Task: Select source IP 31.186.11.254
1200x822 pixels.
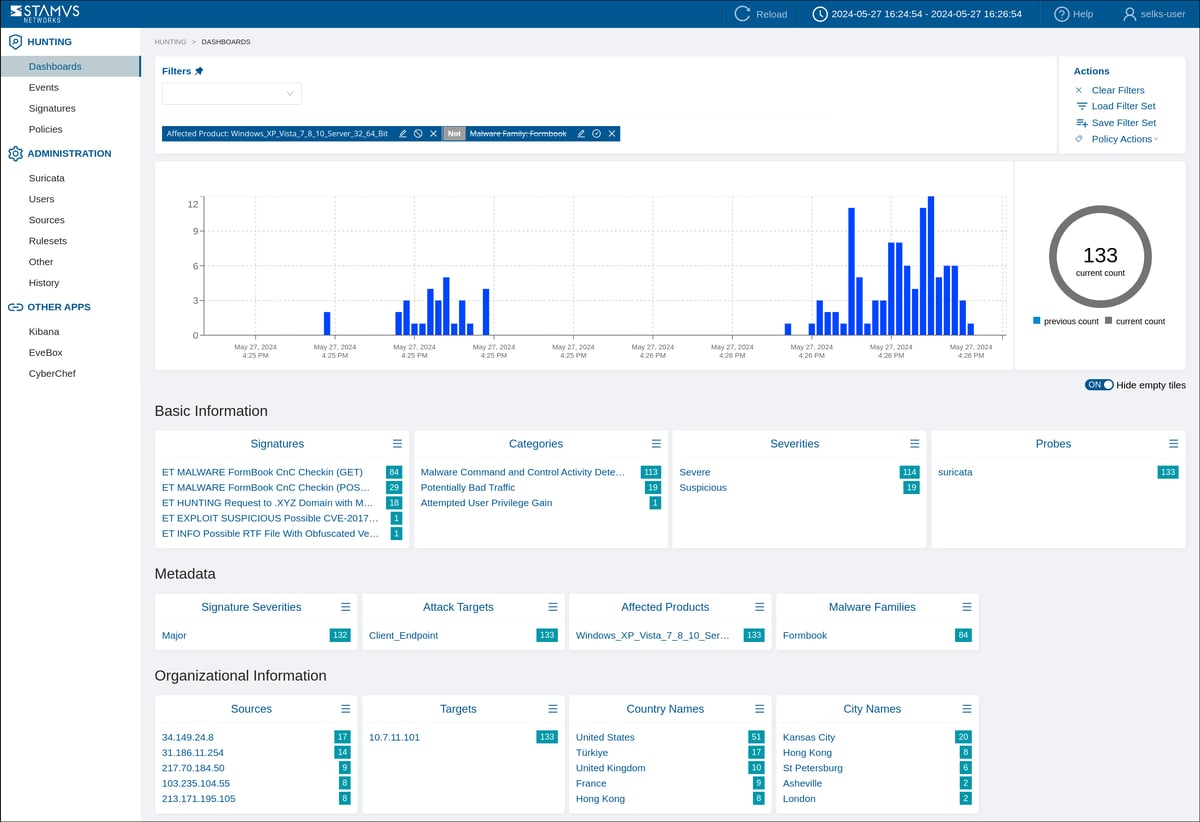Action: 193,752
